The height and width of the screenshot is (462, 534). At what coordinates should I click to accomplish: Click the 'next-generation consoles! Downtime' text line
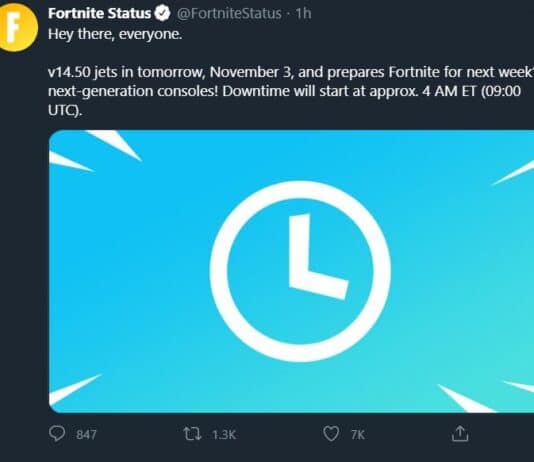(x=285, y=91)
